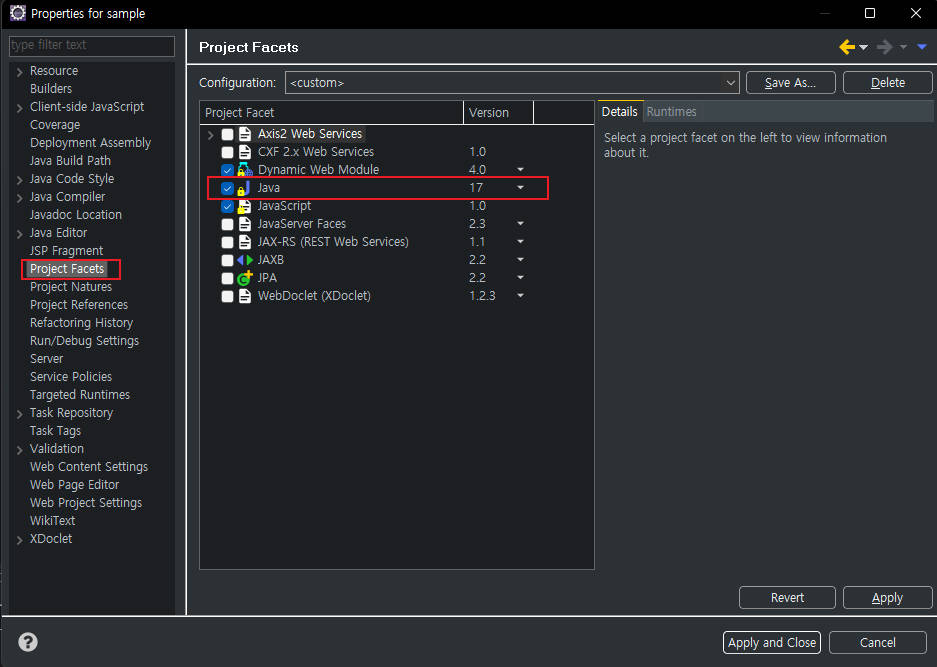This screenshot has width=937, height=667.
Task: Click Apply and Close
Action: pos(771,642)
